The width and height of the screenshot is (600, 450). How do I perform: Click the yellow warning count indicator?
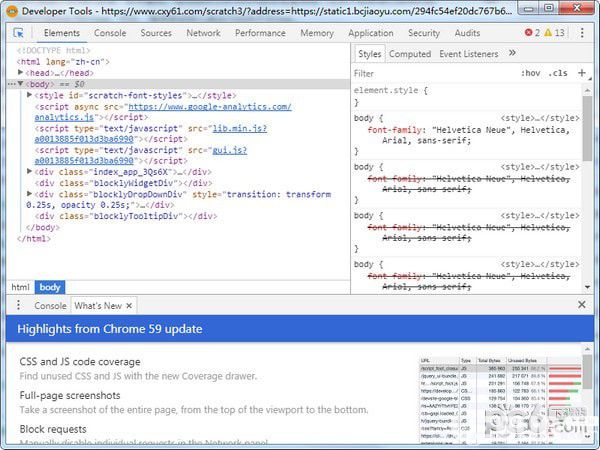[x=554, y=33]
